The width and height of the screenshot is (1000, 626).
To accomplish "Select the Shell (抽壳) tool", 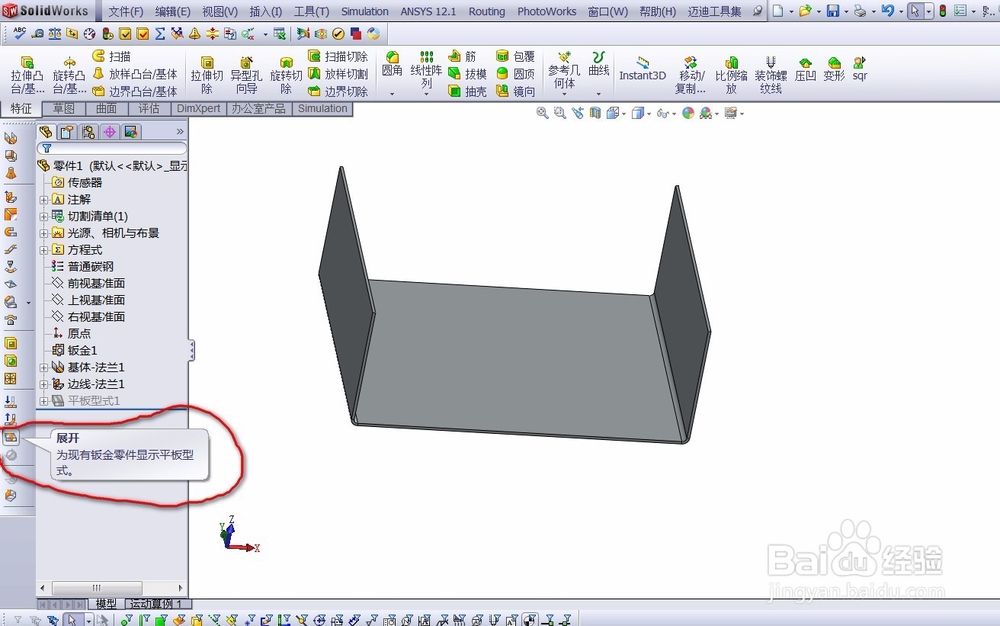I will coord(467,91).
